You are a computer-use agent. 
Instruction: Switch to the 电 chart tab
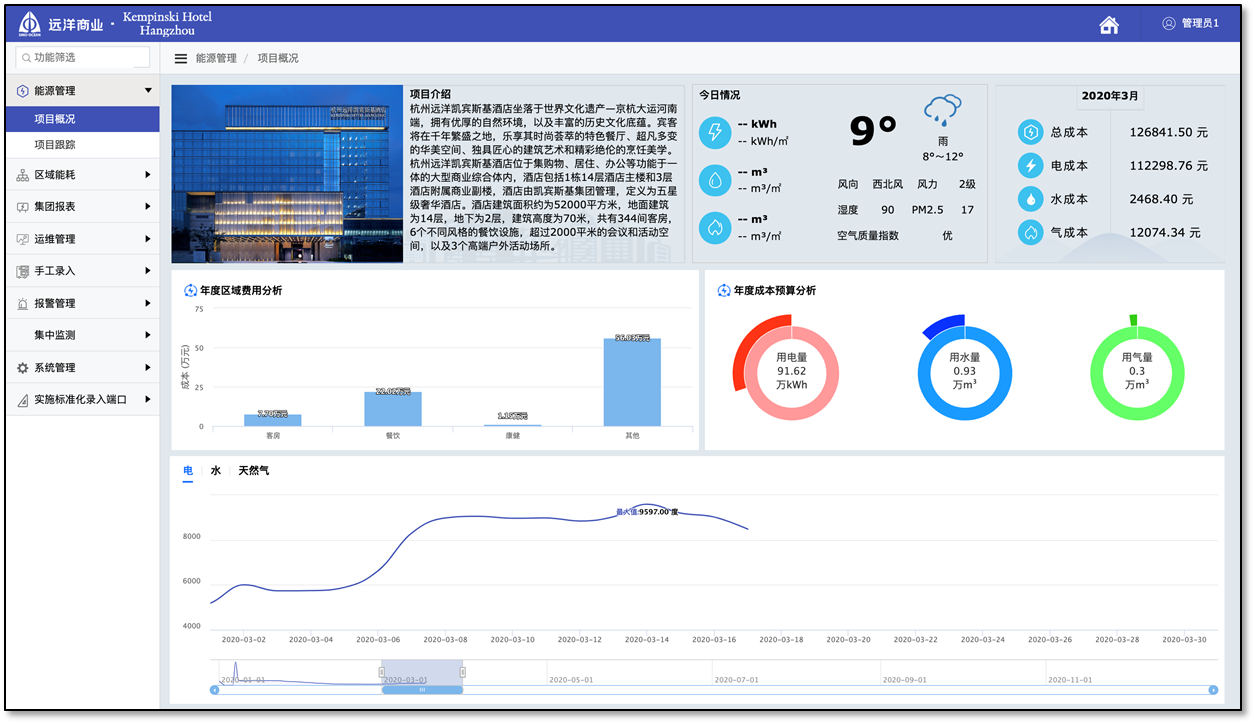188,470
